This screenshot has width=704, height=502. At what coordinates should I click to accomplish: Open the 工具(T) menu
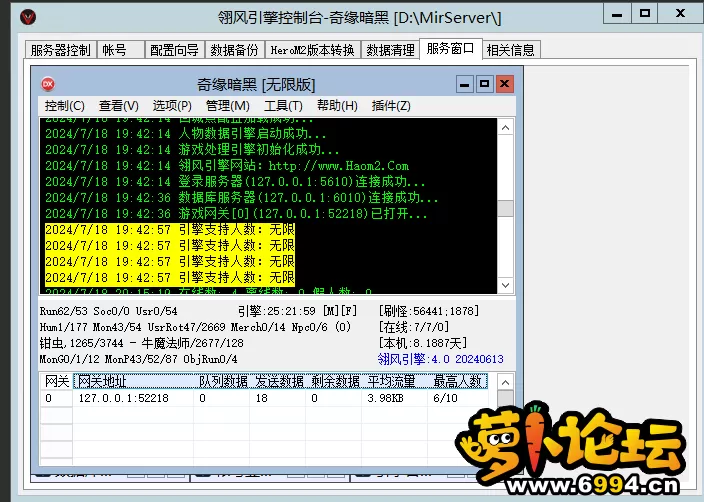coord(283,106)
